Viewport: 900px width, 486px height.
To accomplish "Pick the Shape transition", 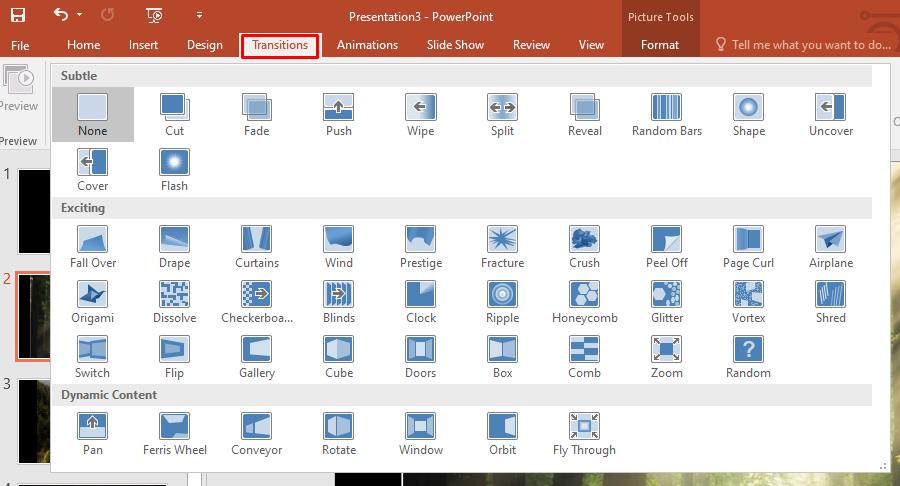I will 748,115.
